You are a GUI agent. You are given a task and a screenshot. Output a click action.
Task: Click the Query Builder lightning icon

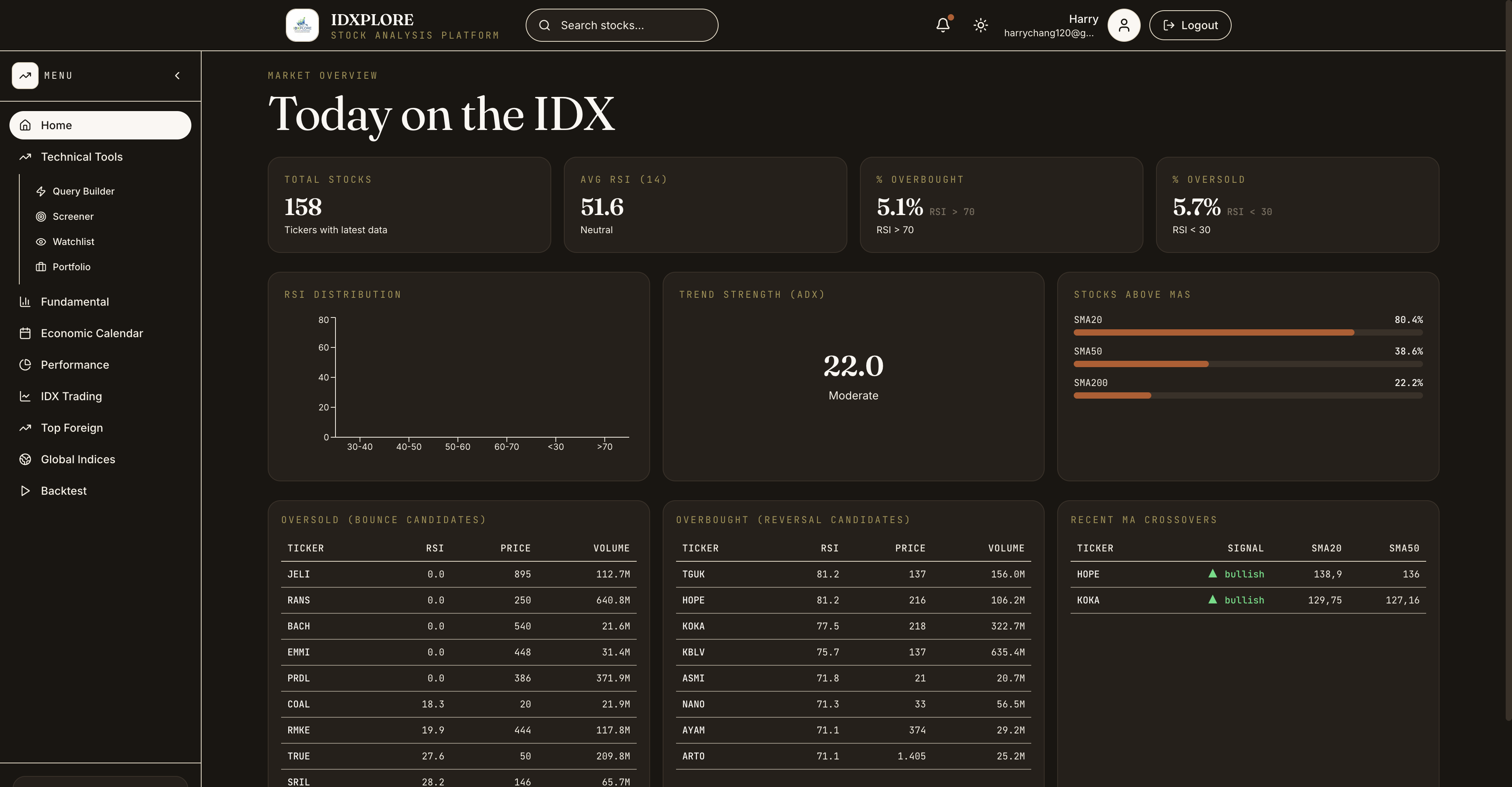point(41,191)
